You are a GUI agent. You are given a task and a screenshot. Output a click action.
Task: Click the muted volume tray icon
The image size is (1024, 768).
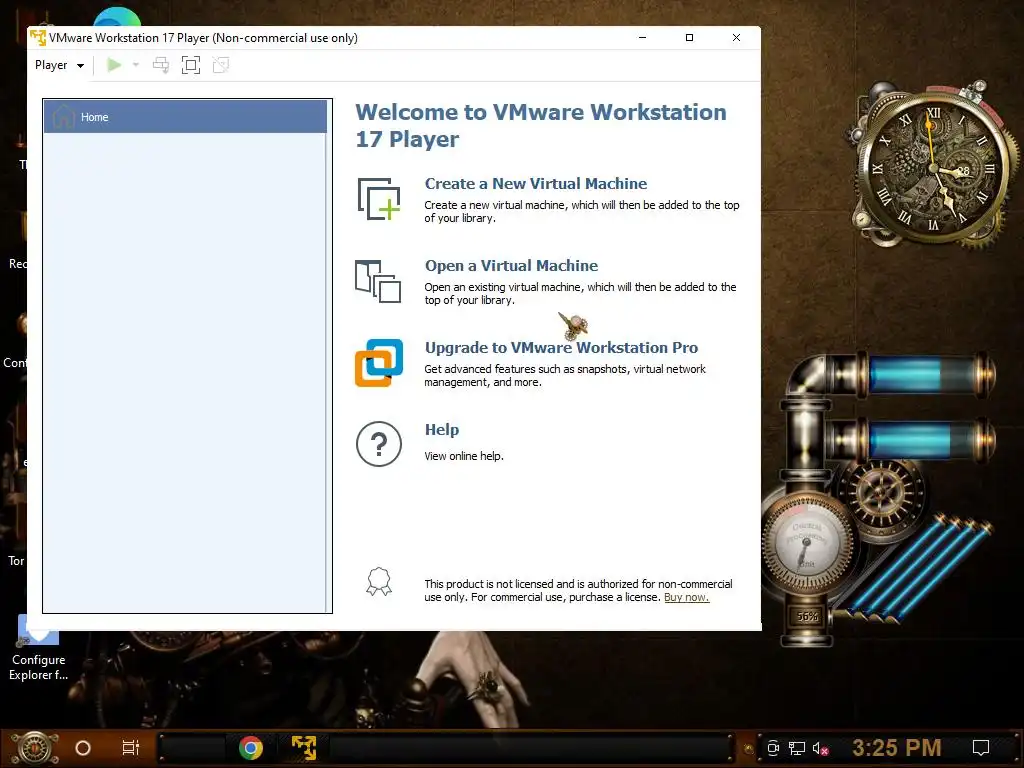coord(821,748)
